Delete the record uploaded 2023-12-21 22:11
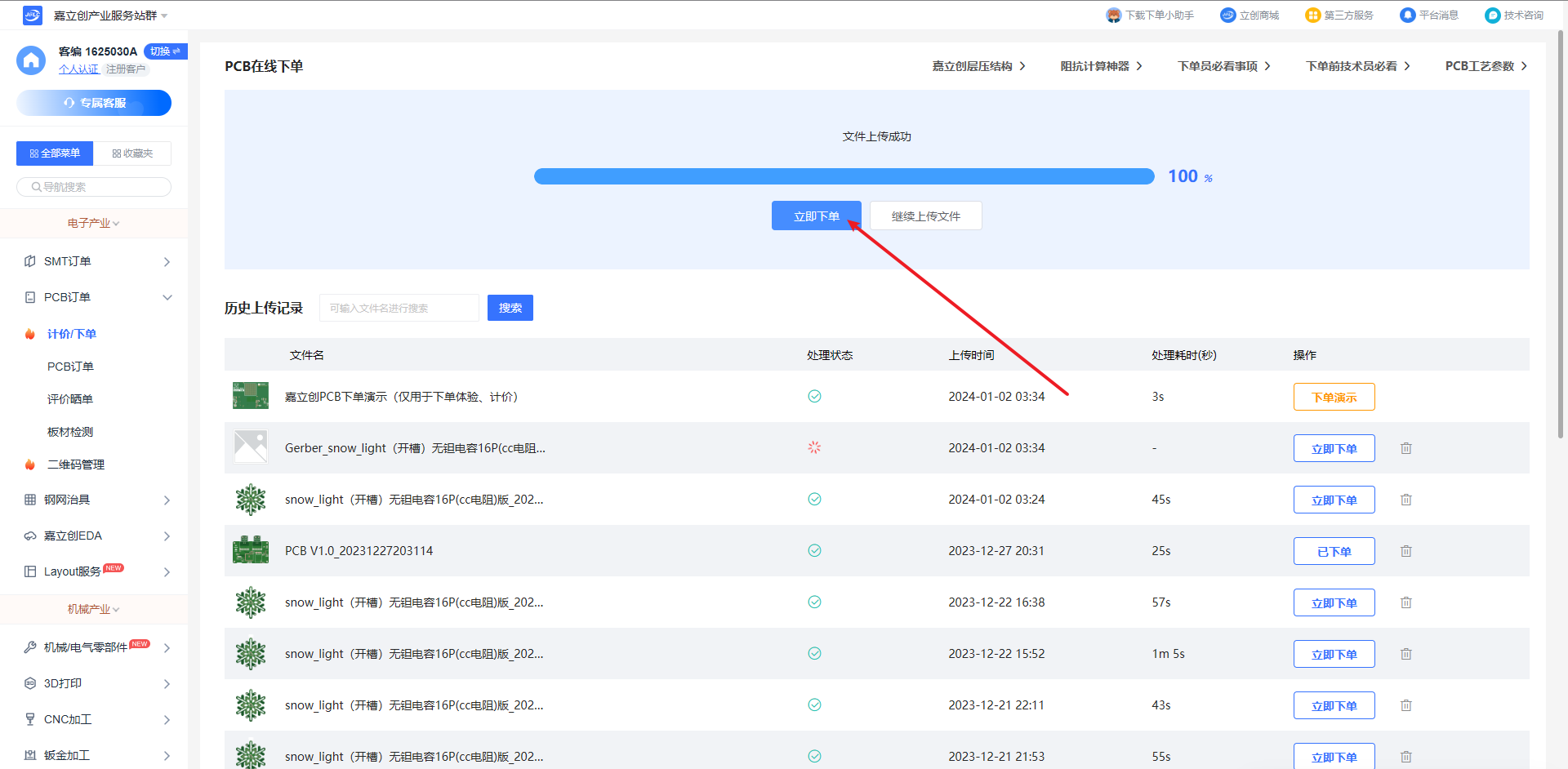Screen dimensions: 1568x769 pyautogui.click(x=1406, y=705)
